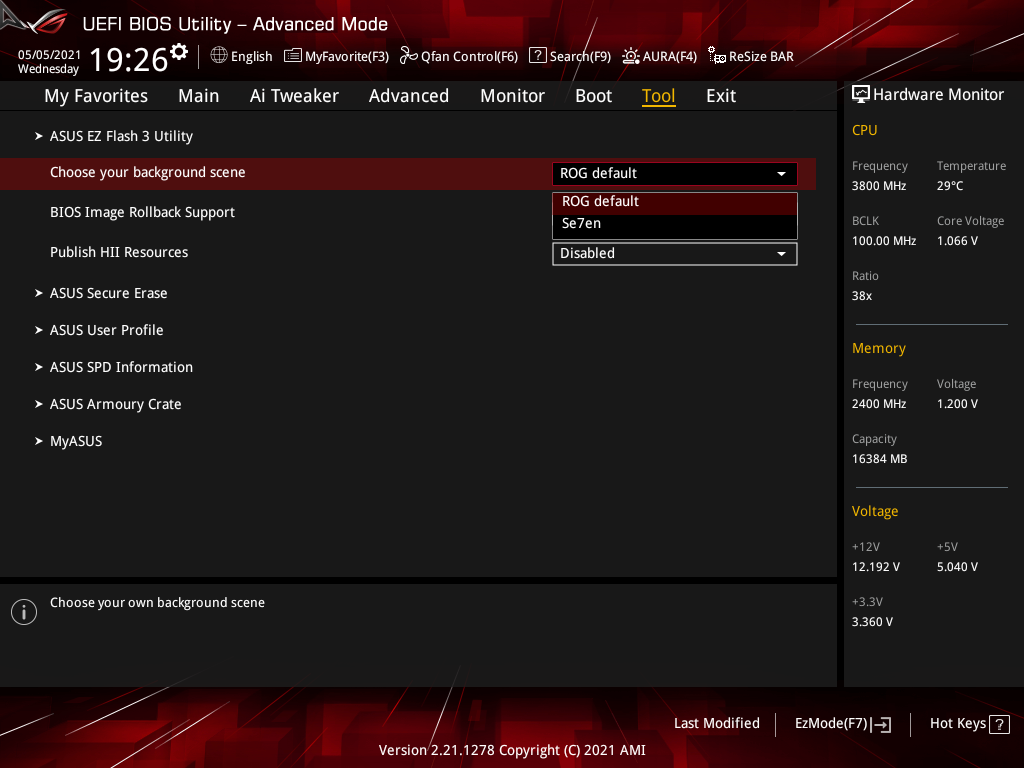Switch to My Favorites tab
Viewport: 1024px width, 768px height.
(96, 96)
